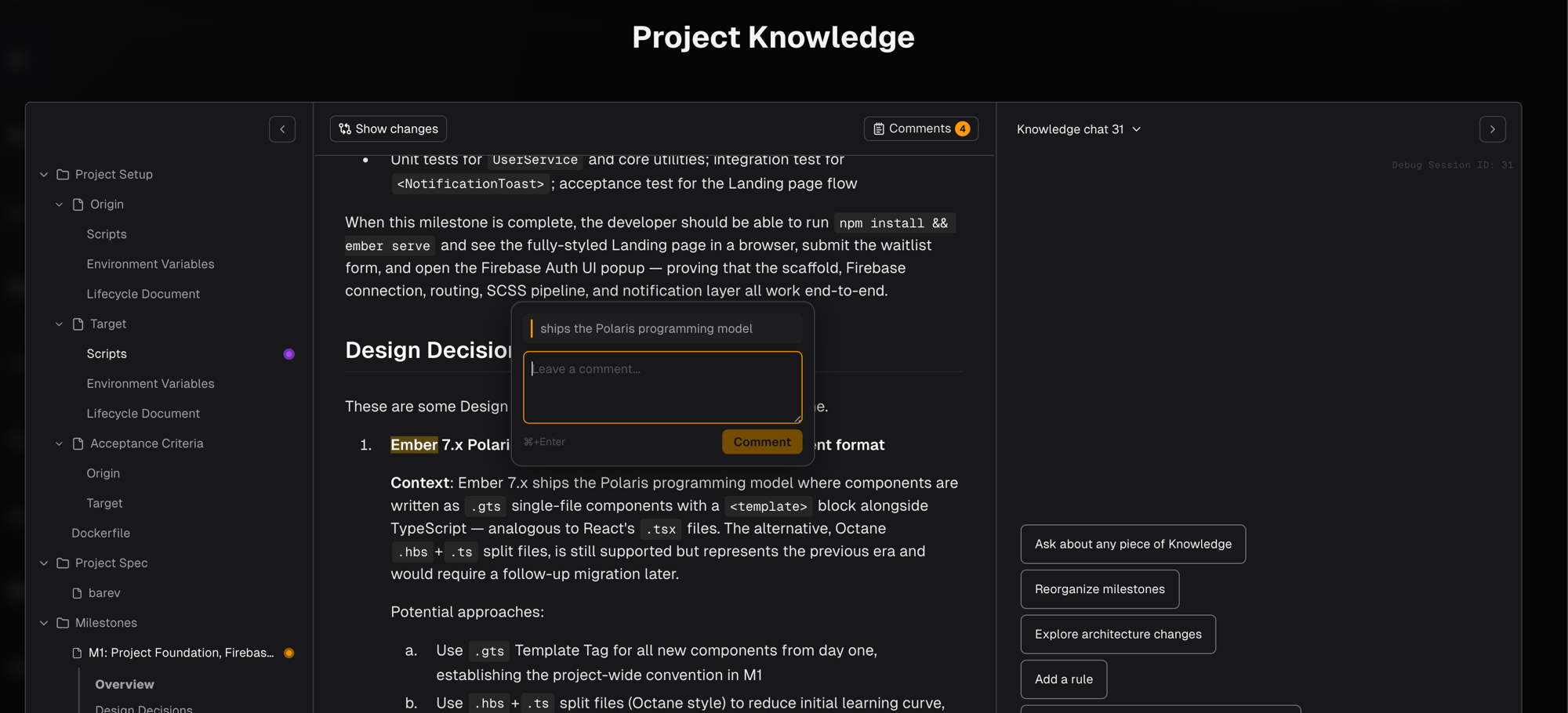Click Explore architecture changes suggestion
The width and height of the screenshot is (1568, 713).
[x=1118, y=634]
